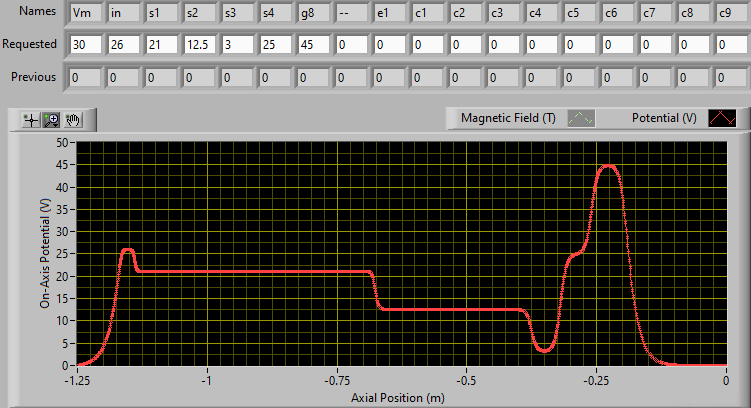The height and width of the screenshot is (408, 751).
Task: Edit Requested value under c1
Action: point(428,45)
